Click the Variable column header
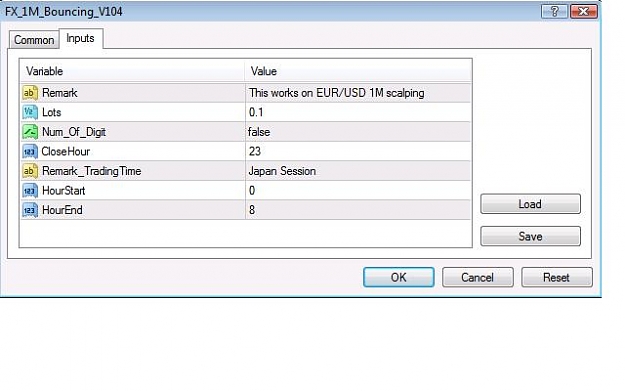The height and width of the screenshot is (391, 625). click(x=132, y=71)
